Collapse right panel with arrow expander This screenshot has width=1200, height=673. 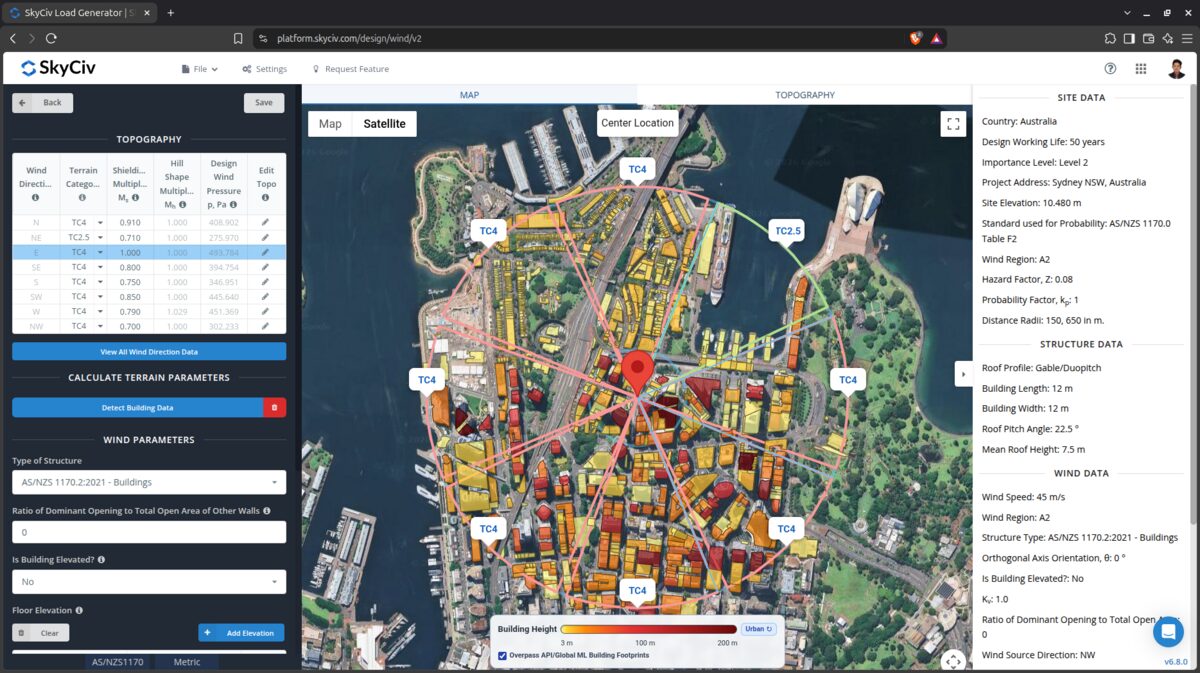coord(963,374)
